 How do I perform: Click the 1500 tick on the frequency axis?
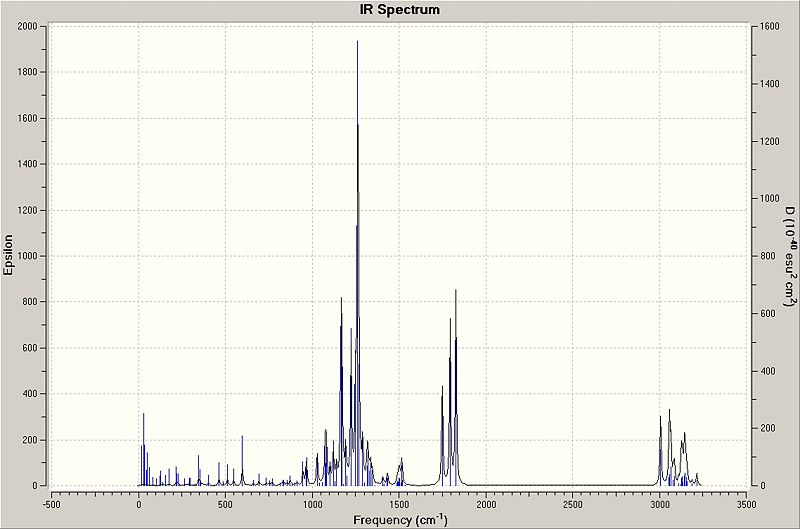399,505
